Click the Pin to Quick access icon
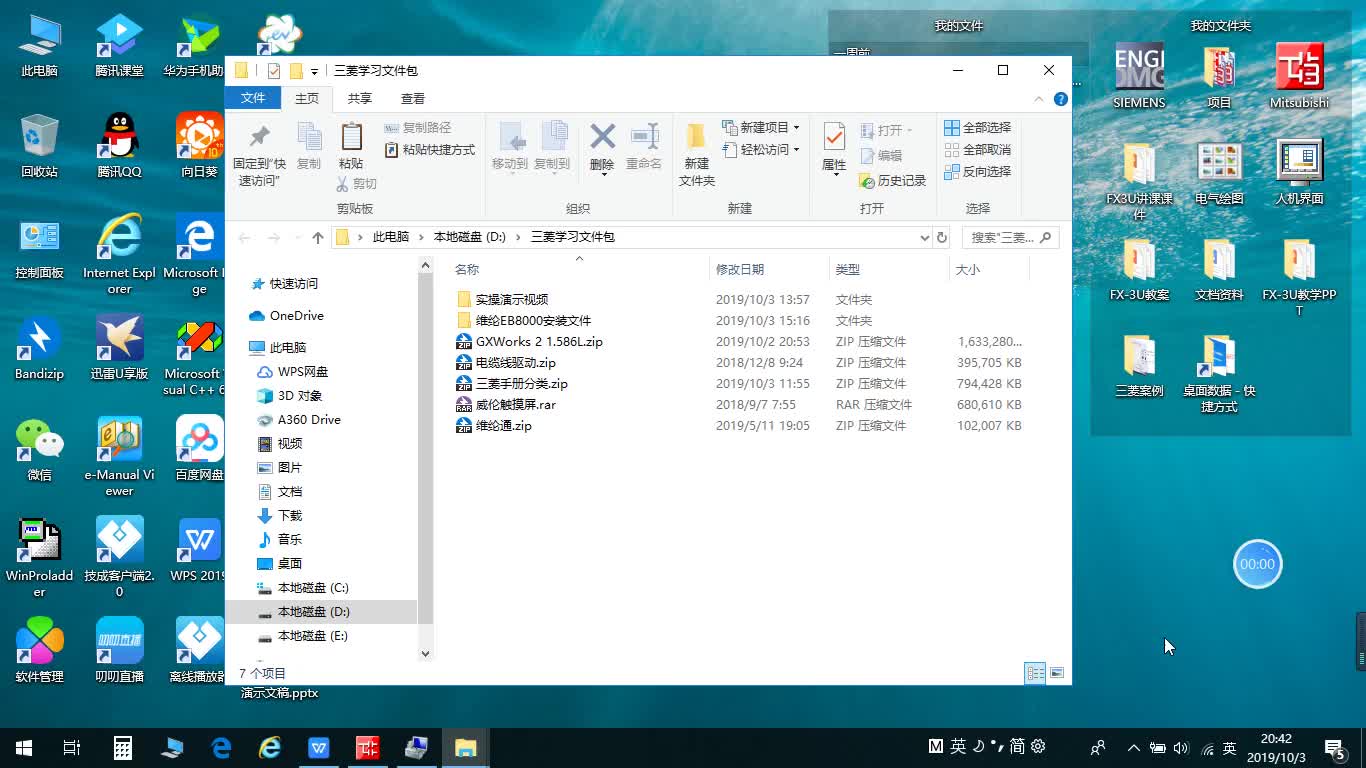 point(259,137)
